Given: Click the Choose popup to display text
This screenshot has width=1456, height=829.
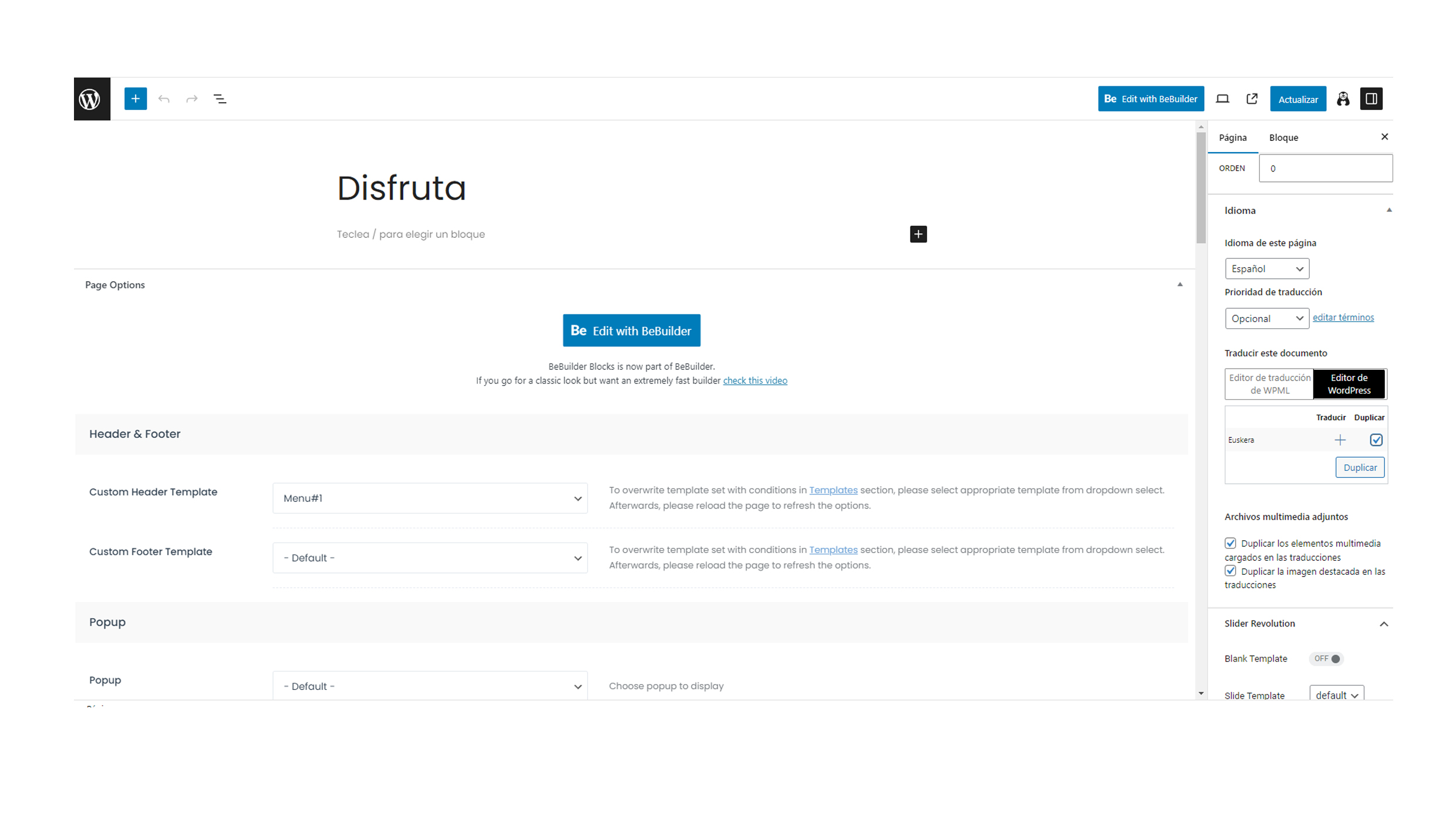Looking at the screenshot, I should [666, 686].
